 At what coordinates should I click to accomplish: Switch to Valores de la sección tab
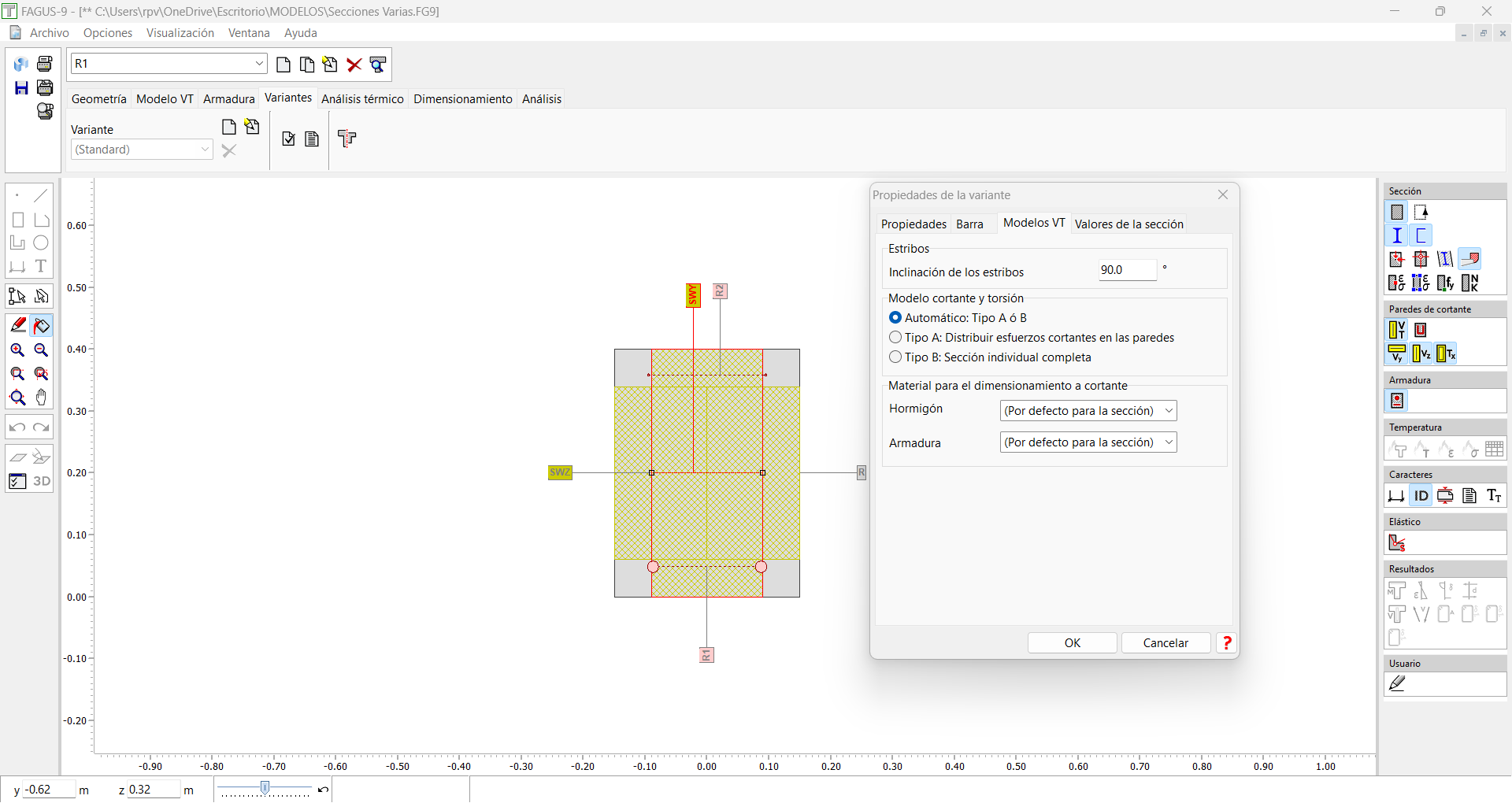pos(1128,224)
